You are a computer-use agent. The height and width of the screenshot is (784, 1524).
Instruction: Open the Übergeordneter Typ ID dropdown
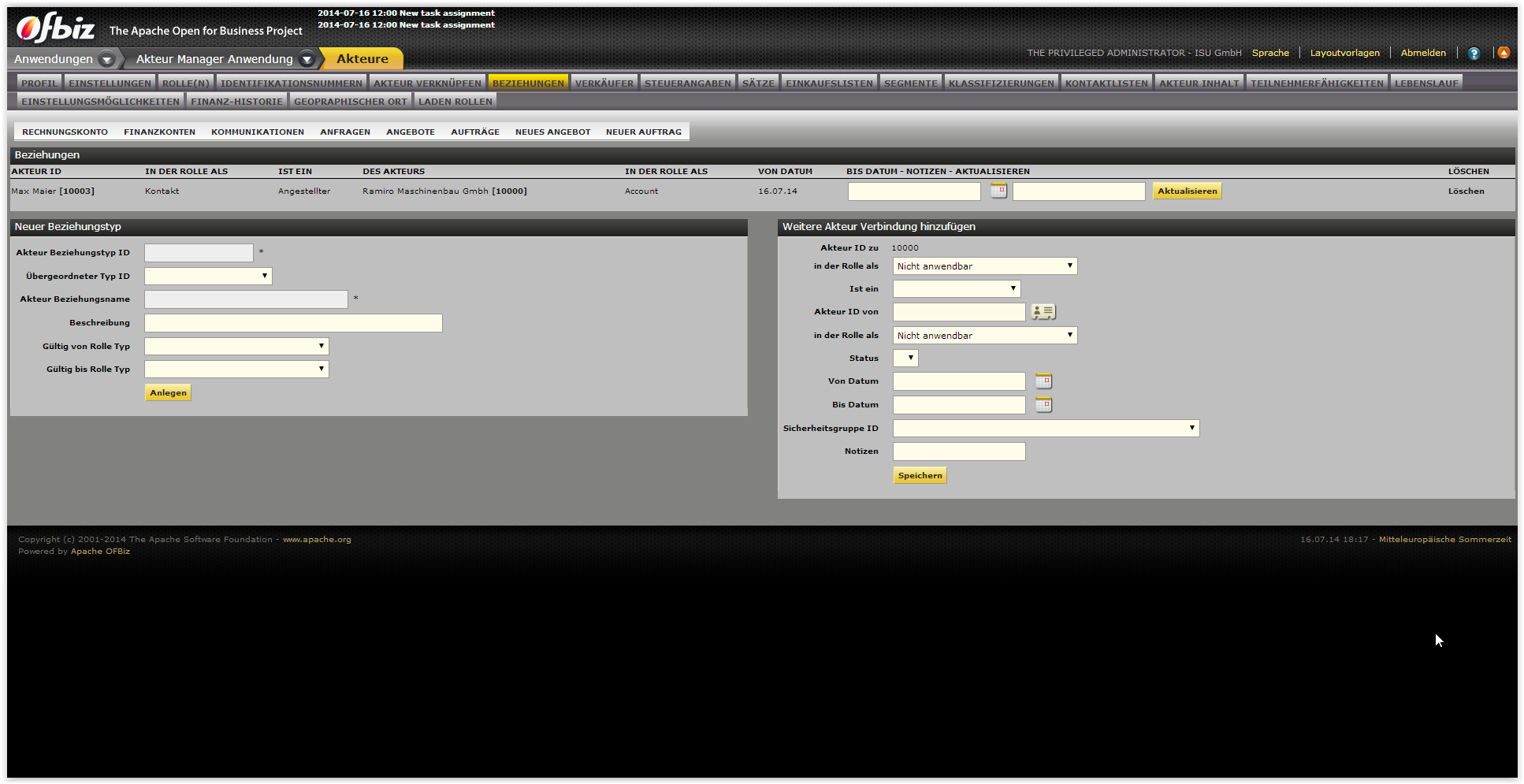pos(208,277)
